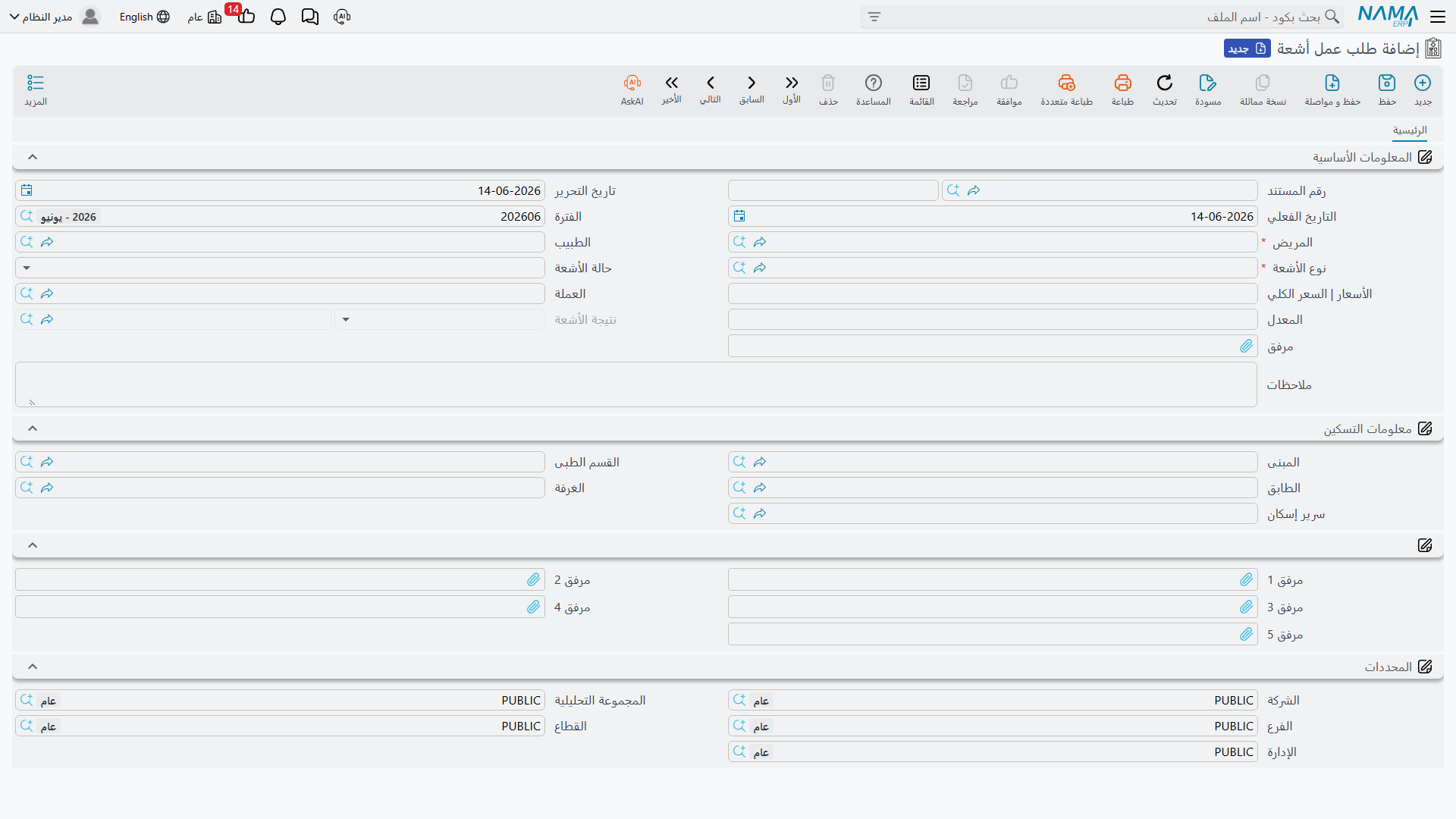Click search icon in نوع الأشعة field
The image size is (1456, 819).
[739, 268]
